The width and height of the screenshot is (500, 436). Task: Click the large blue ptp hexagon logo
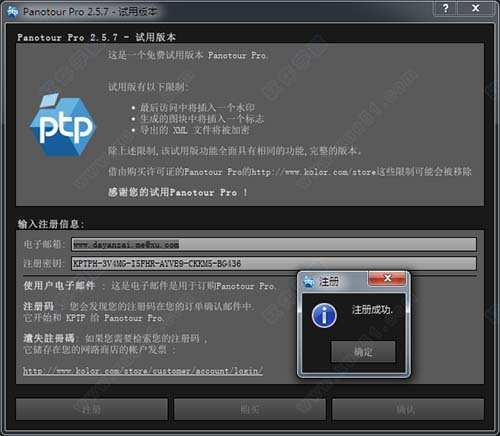click(x=63, y=125)
